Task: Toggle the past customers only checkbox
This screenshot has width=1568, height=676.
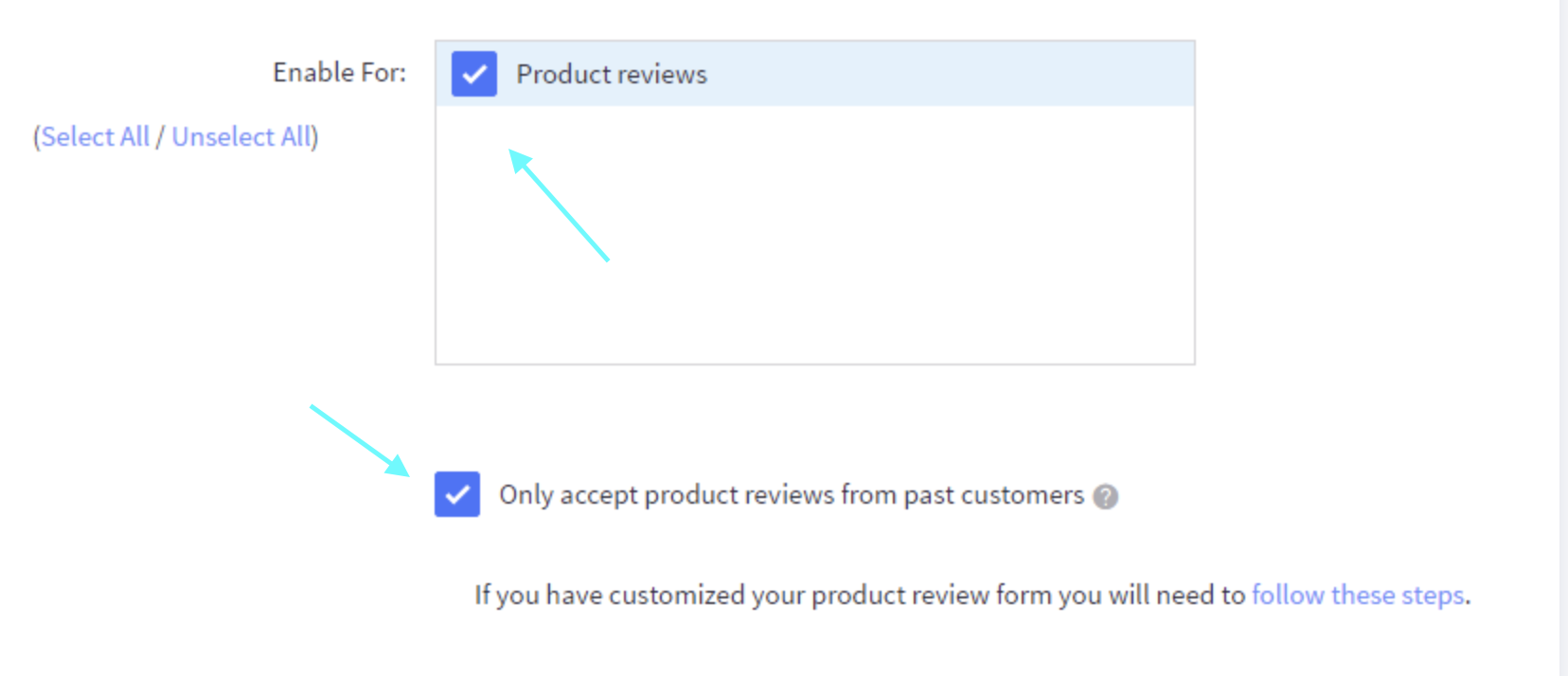Action: click(x=457, y=494)
